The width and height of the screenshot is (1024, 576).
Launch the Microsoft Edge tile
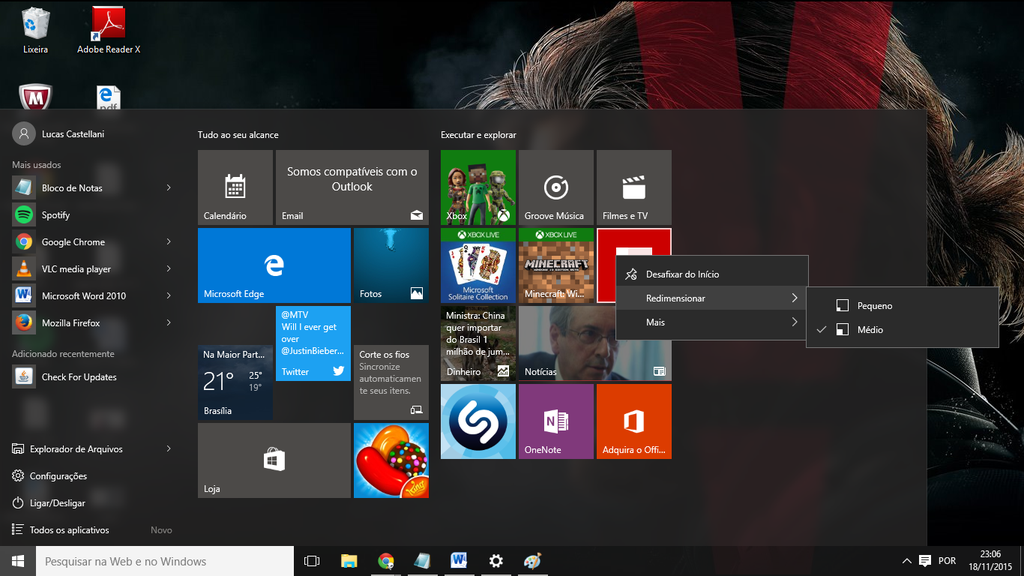[x=274, y=265]
